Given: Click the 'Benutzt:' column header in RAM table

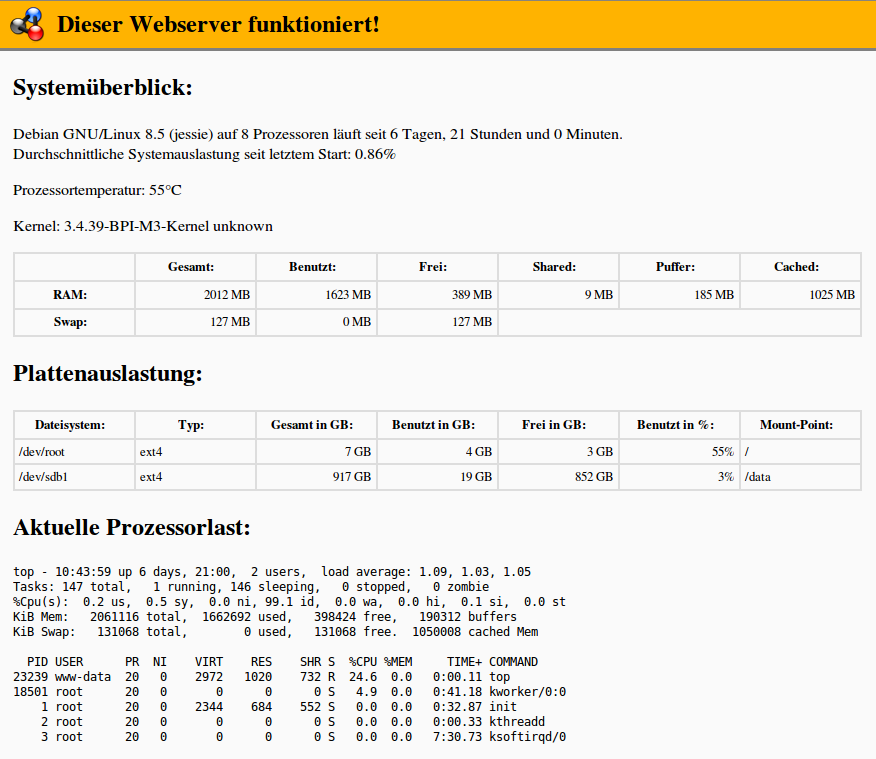Looking at the screenshot, I should (315, 267).
